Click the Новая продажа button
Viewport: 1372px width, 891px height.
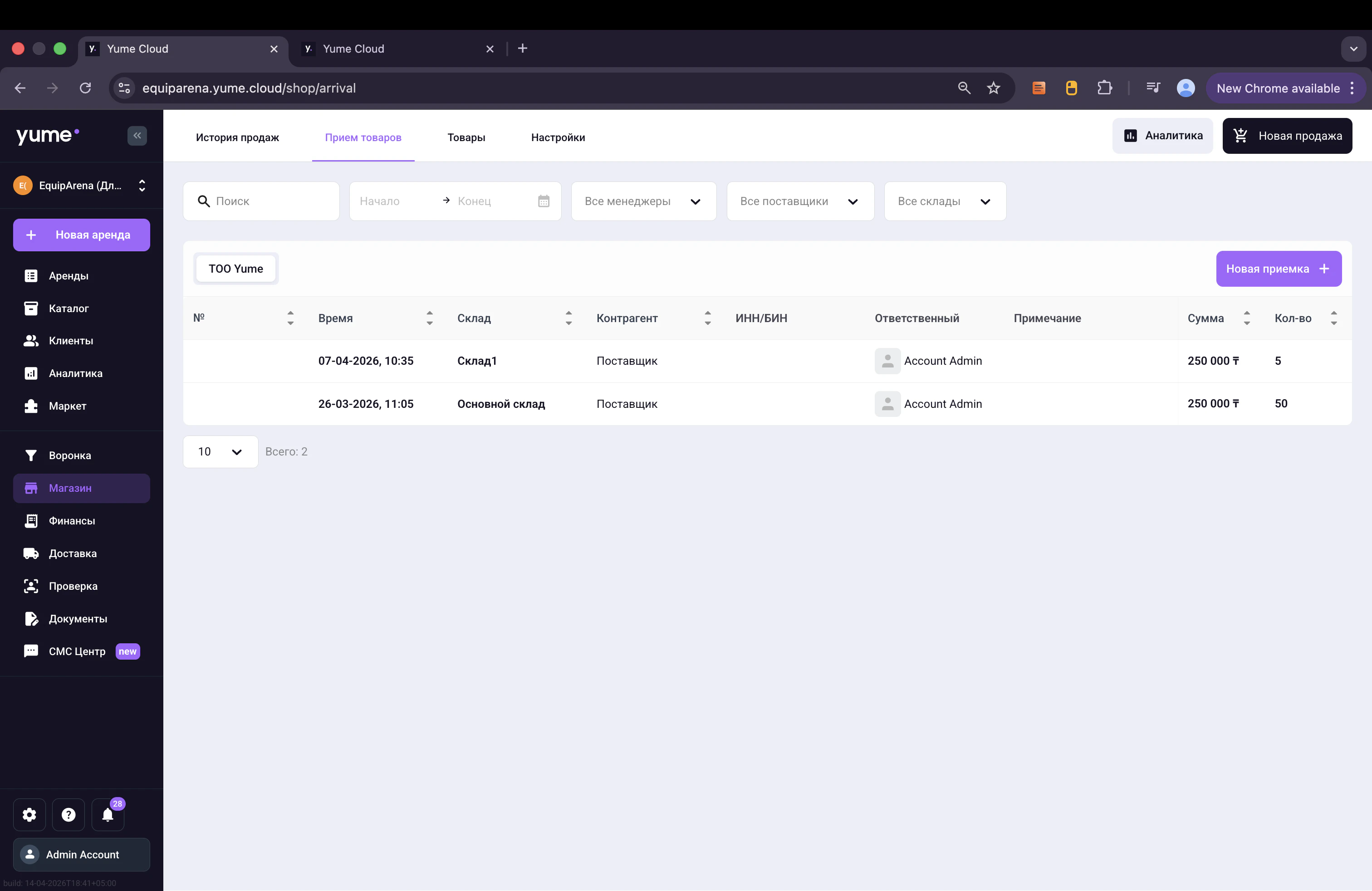[1287, 136]
